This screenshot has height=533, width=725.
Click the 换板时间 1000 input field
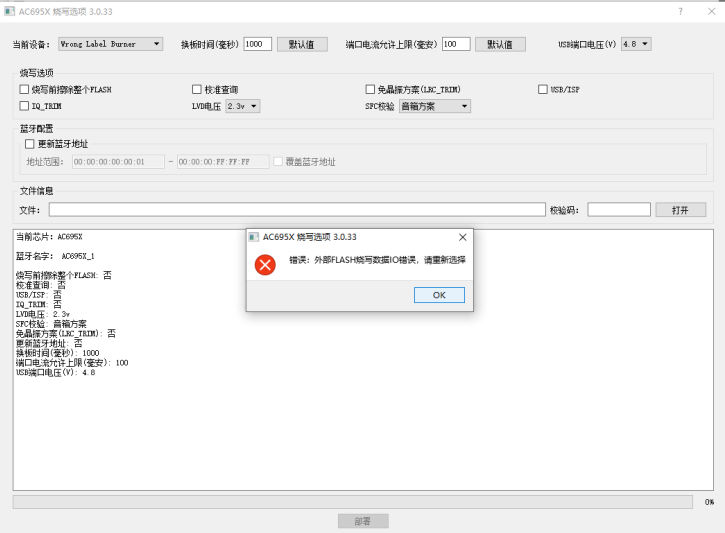click(x=257, y=44)
